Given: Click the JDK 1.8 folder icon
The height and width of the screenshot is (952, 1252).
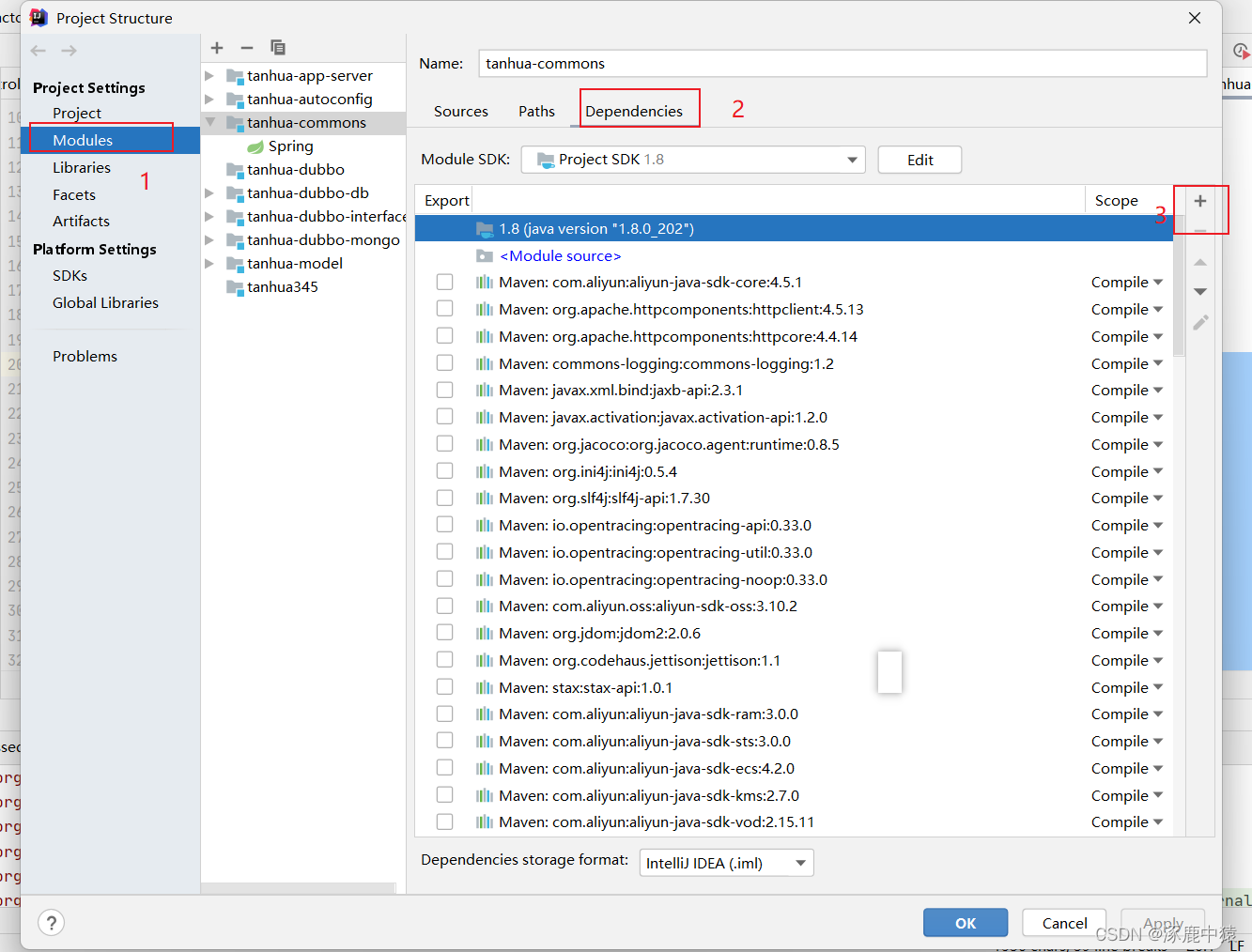Looking at the screenshot, I should [x=485, y=229].
